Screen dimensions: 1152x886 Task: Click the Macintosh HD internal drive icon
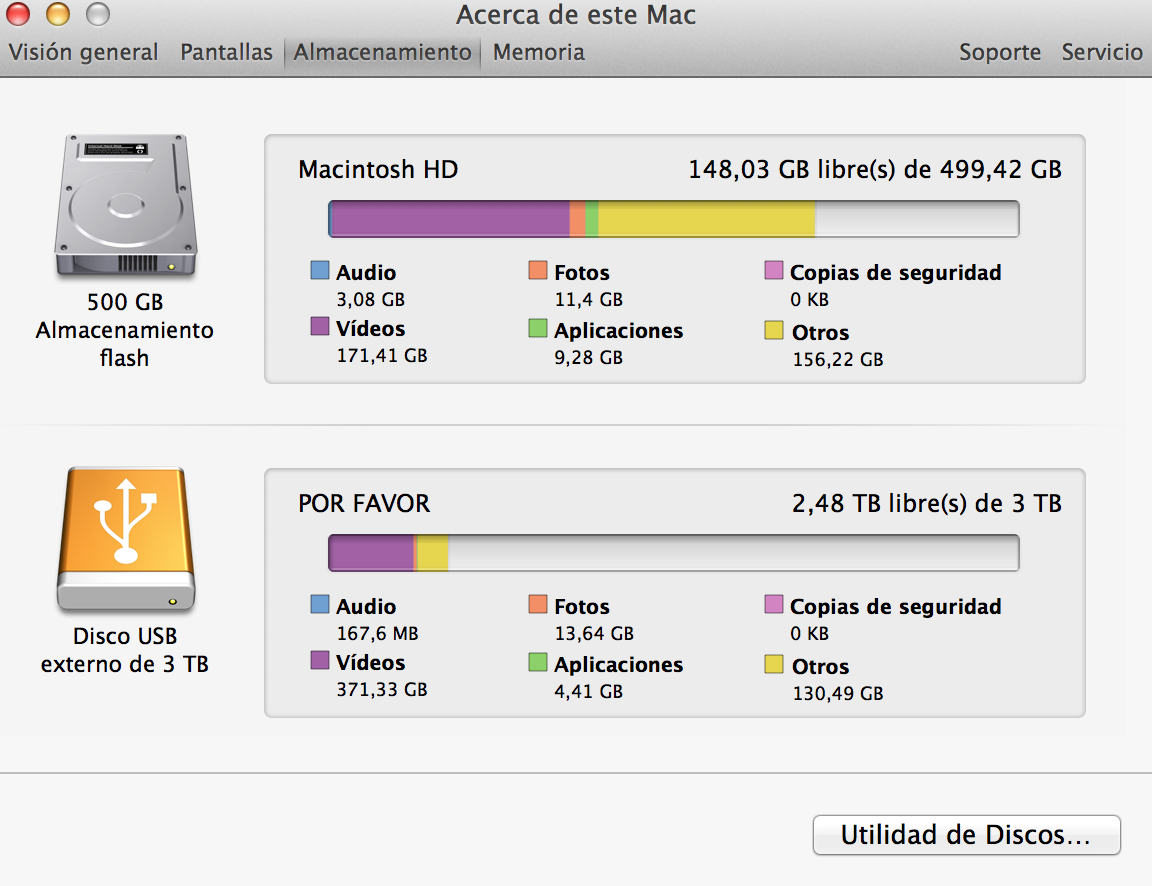click(x=125, y=207)
